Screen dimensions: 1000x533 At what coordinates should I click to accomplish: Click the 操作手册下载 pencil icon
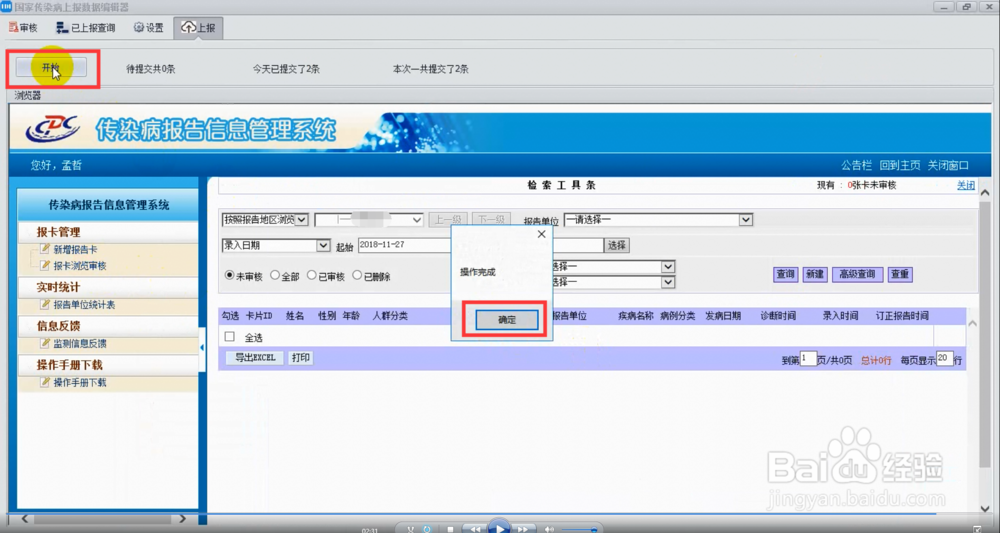pos(45,382)
